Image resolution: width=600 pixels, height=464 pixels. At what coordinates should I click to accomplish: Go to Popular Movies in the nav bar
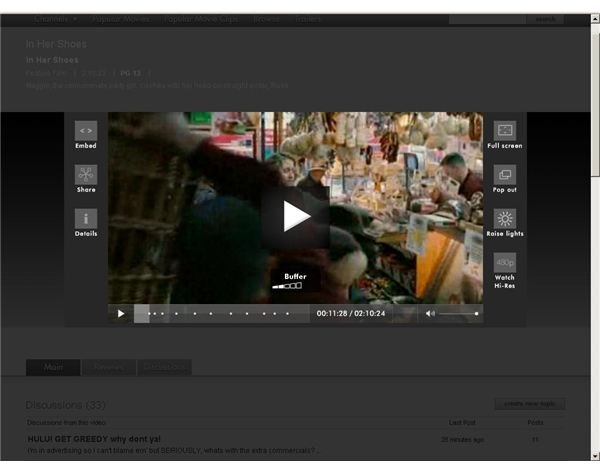pyautogui.click(x=121, y=19)
